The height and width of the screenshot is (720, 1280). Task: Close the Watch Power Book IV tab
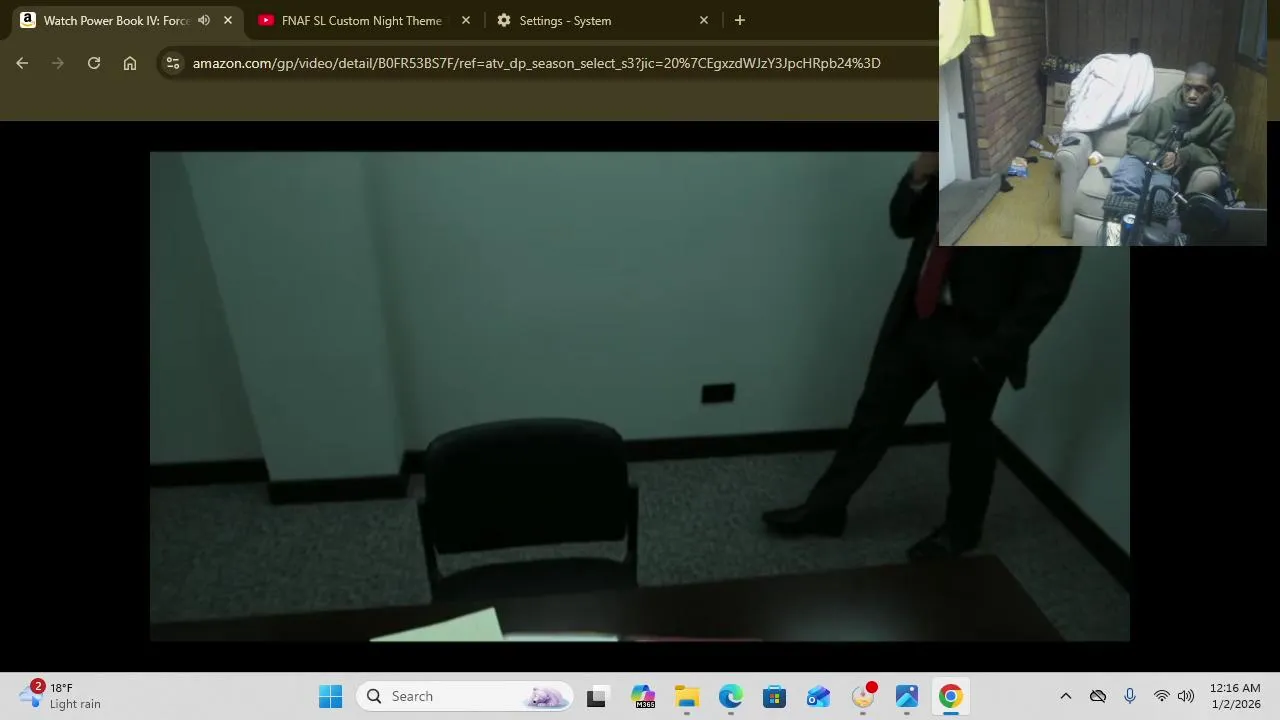(x=228, y=20)
